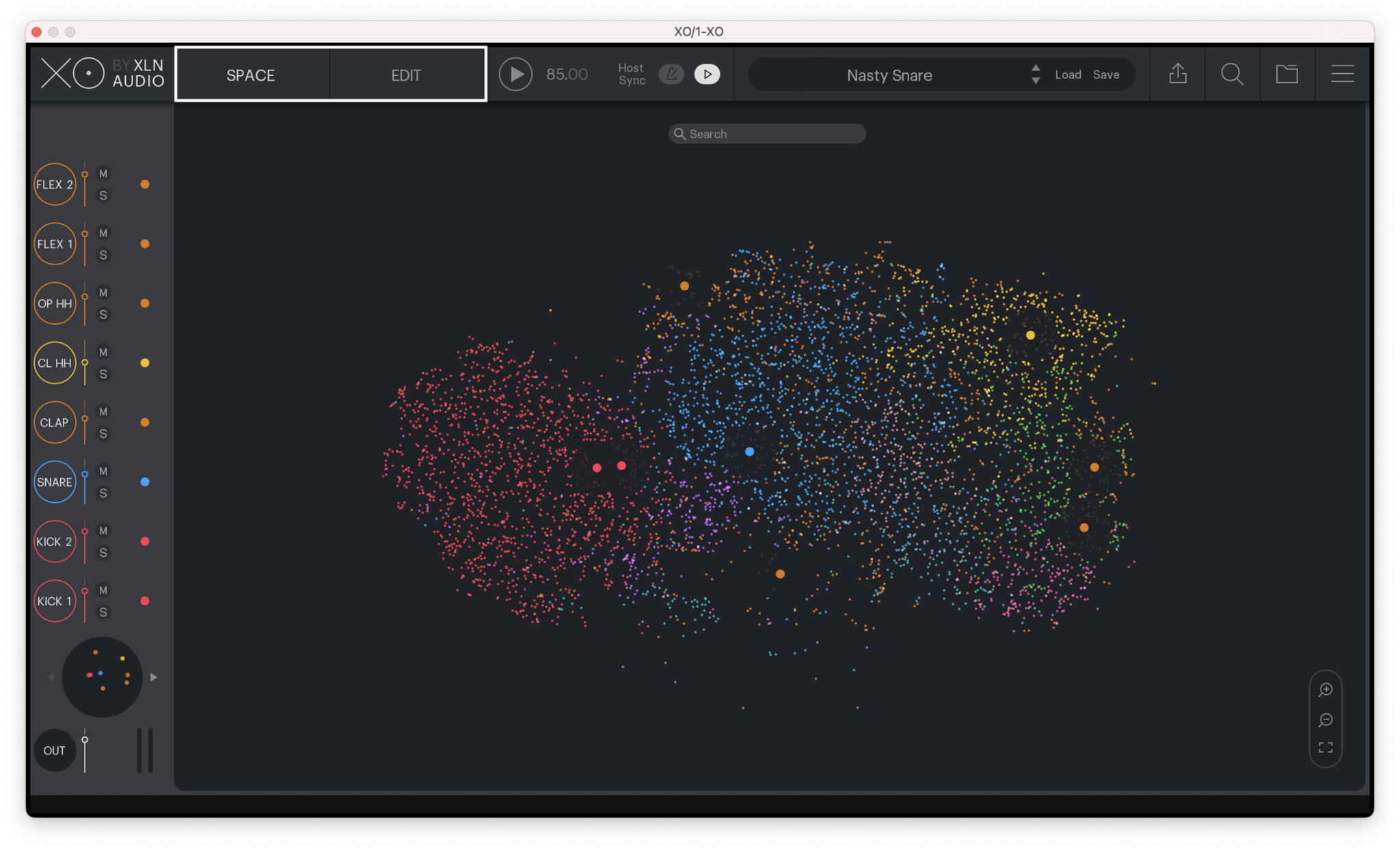Click the search magnifier icon in toolbar
Image resolution: width=1400 pixels, height=848 pixels.
tap(1232, 74)
